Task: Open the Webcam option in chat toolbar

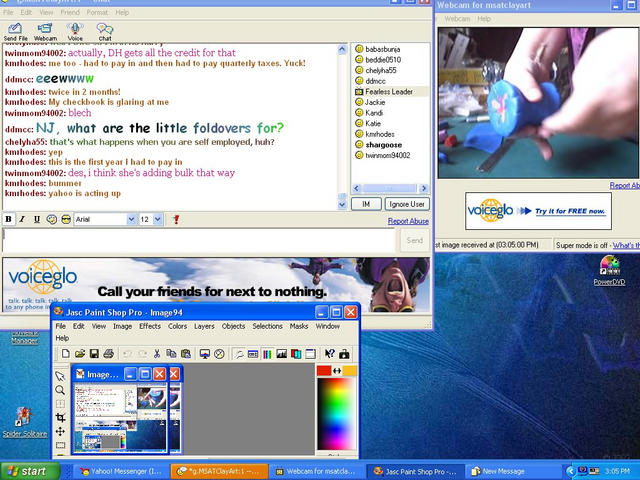Action: pyautogui.click(x=45, y=32)
